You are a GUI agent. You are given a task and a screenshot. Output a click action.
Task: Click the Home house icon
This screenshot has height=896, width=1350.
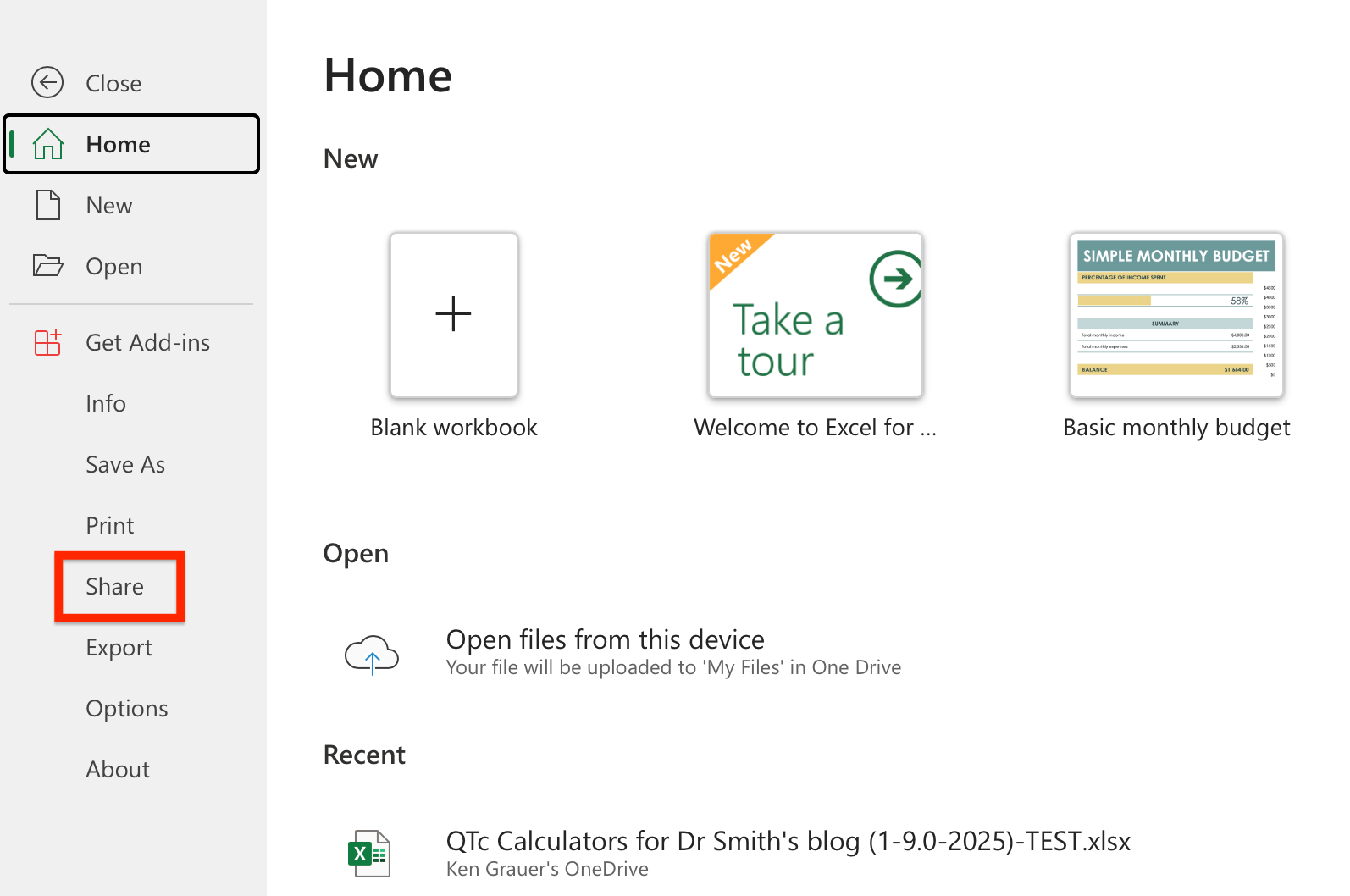[x=48, y=144]
